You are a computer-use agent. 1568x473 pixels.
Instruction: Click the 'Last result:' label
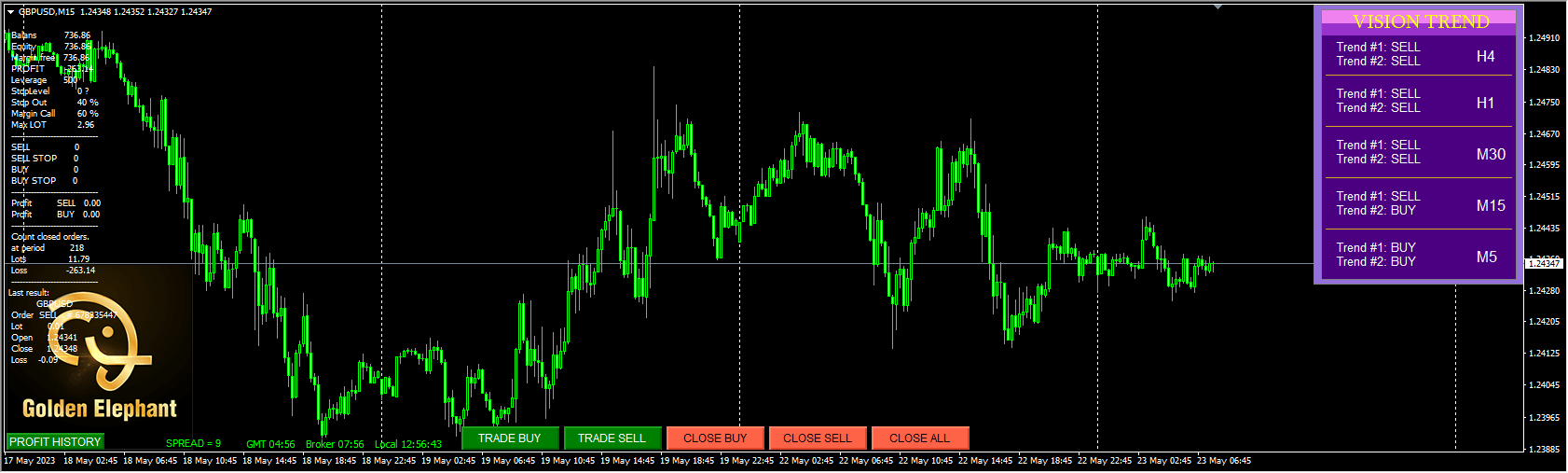[x=29, y=293]
